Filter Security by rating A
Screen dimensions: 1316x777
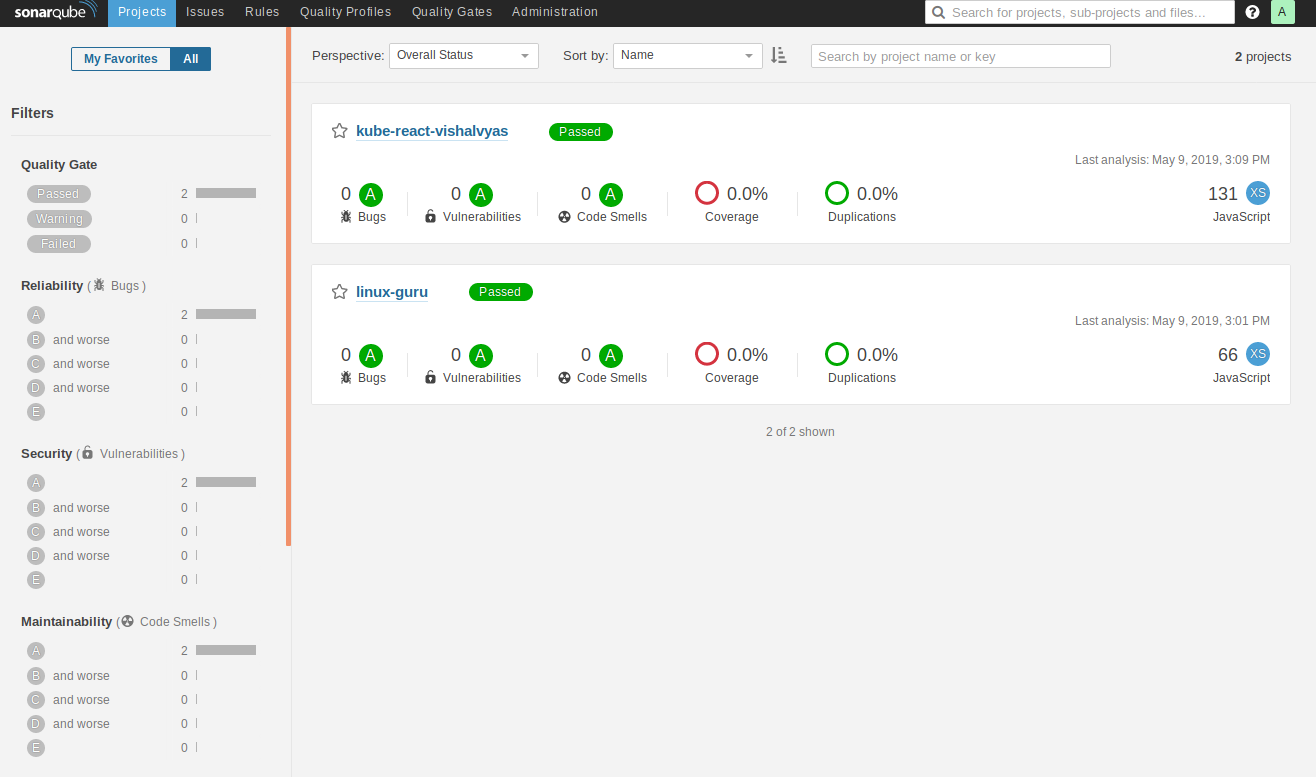pos(36,482)
